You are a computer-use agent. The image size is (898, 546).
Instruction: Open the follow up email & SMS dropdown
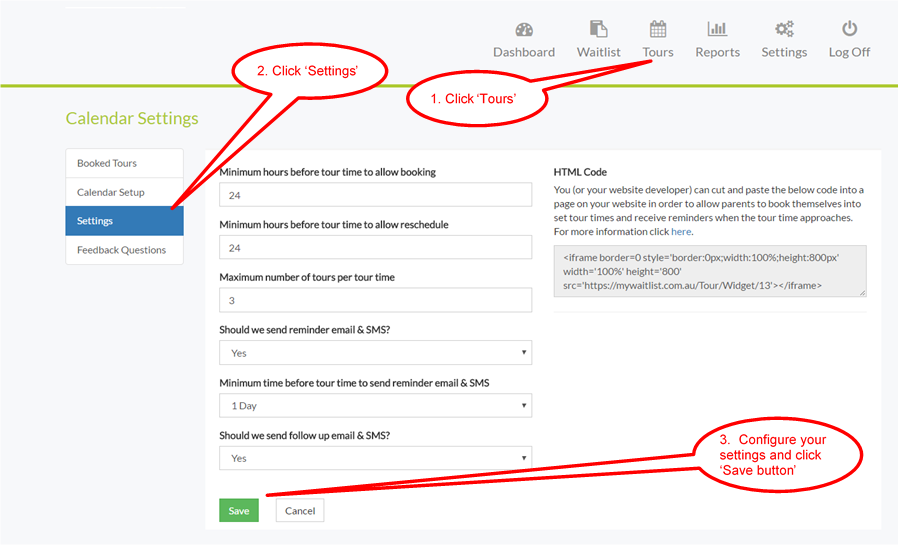click(x=375, y=458)
